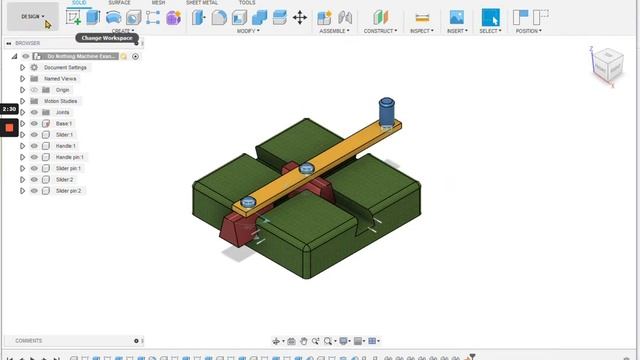
Task: Select the Offset Face tool
Action: coord(280,18)
